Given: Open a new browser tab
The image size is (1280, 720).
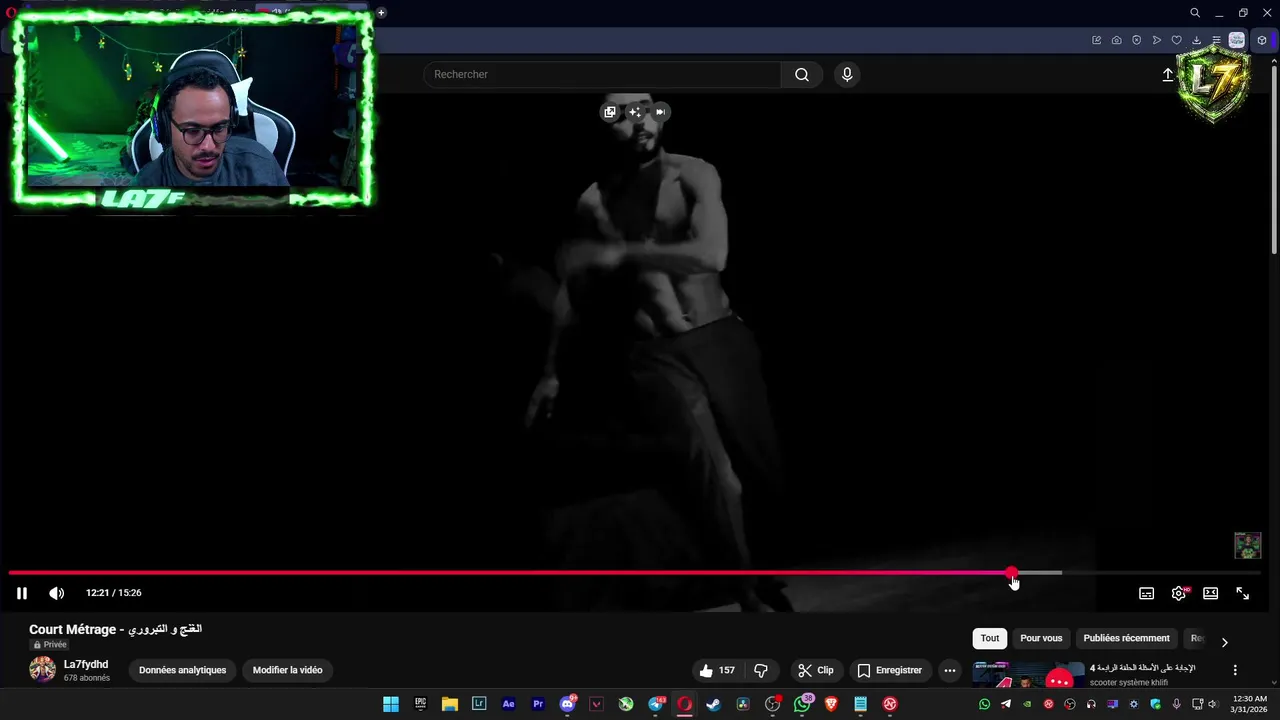Looking at the screenshot, I should [381, 13].
